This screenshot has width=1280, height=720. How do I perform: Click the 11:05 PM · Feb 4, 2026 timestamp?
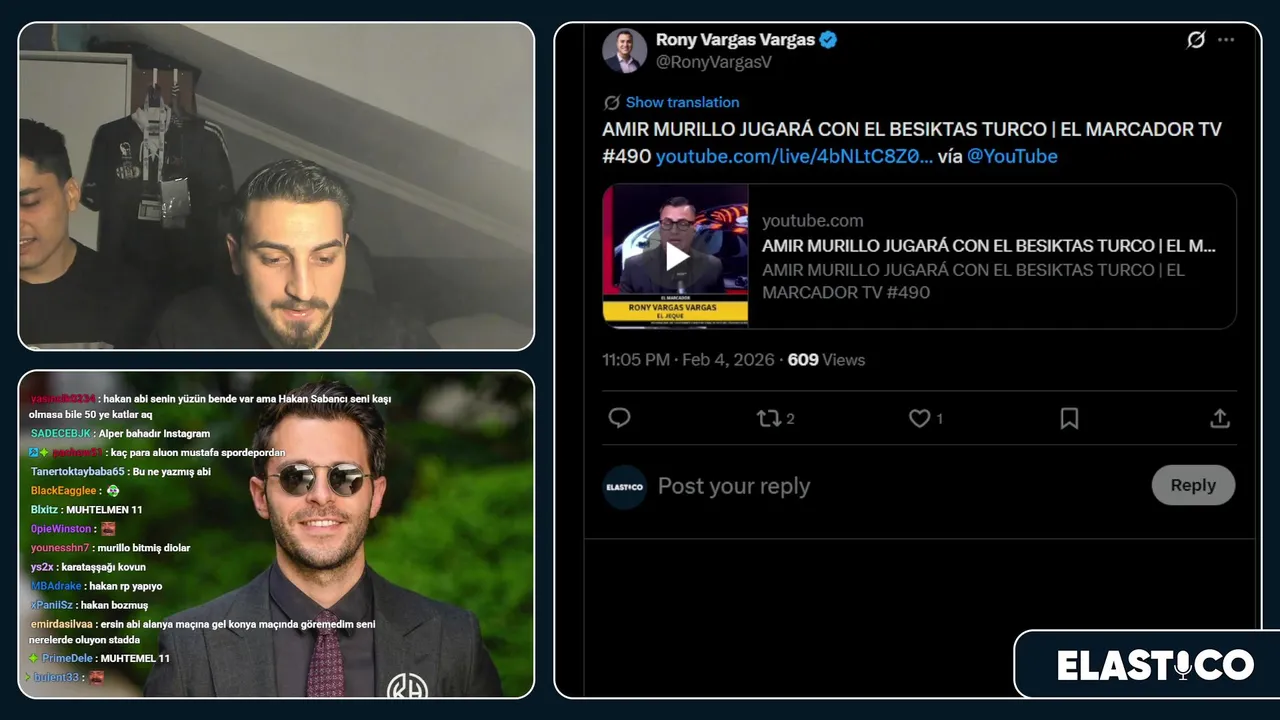point(689,359)
